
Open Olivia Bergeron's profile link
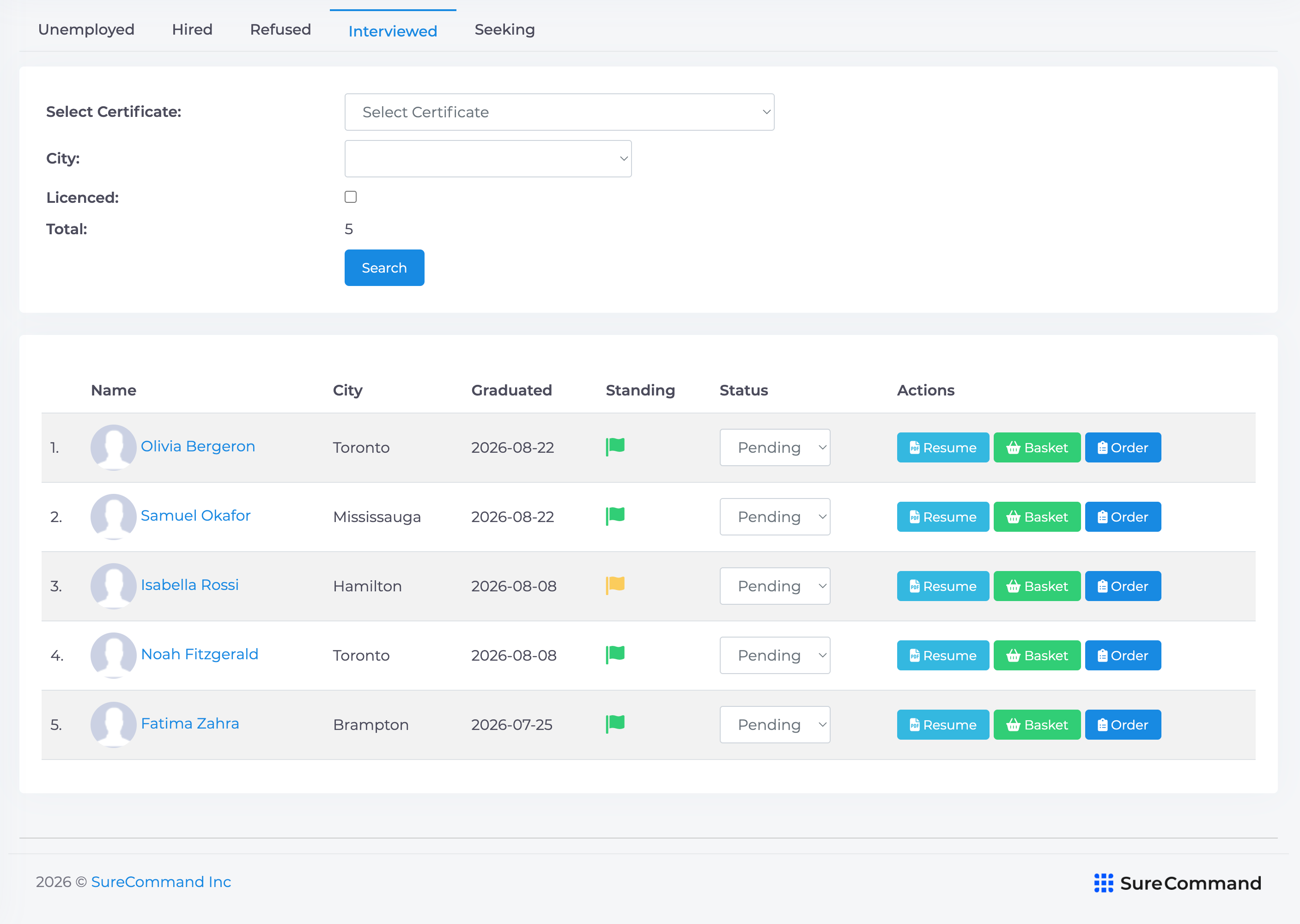[x=197, y=446]
